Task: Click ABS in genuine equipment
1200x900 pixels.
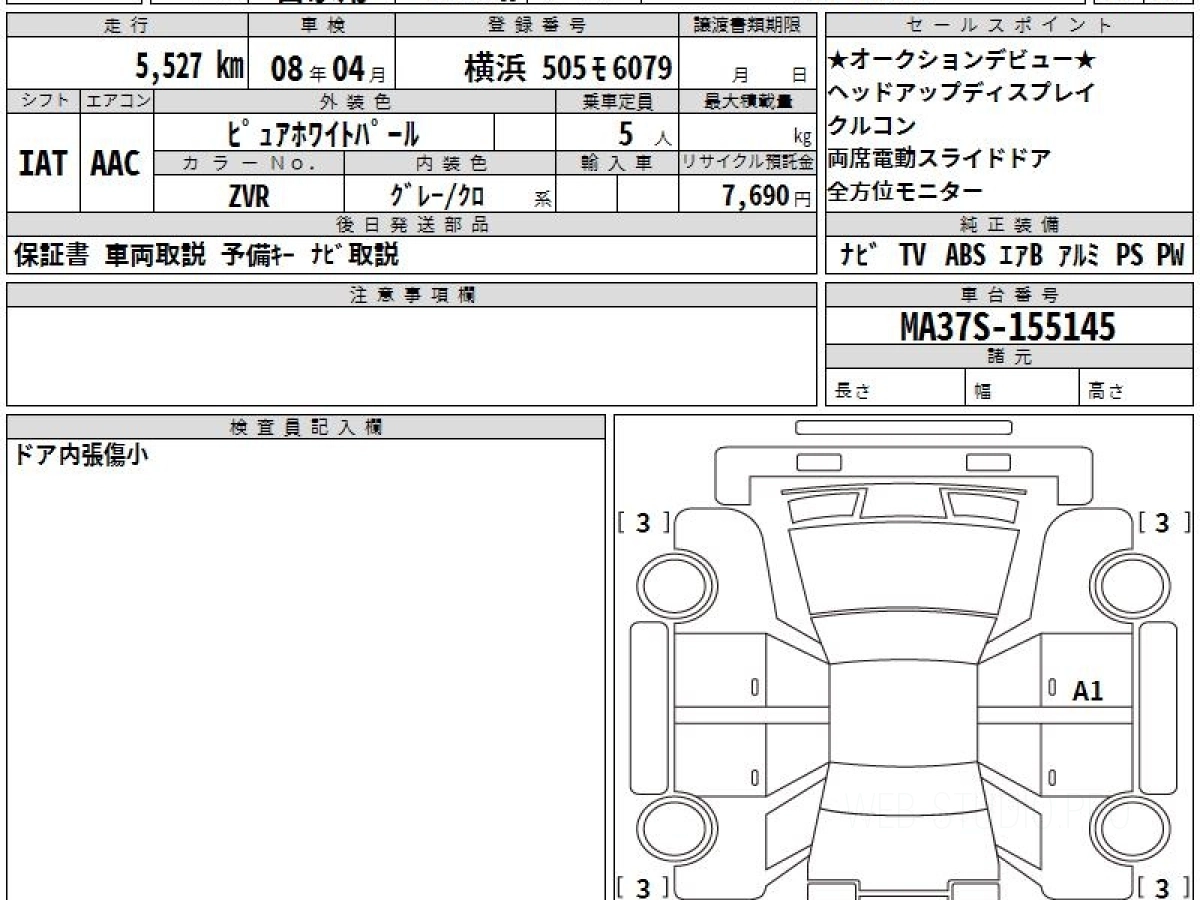Action: 965,256
